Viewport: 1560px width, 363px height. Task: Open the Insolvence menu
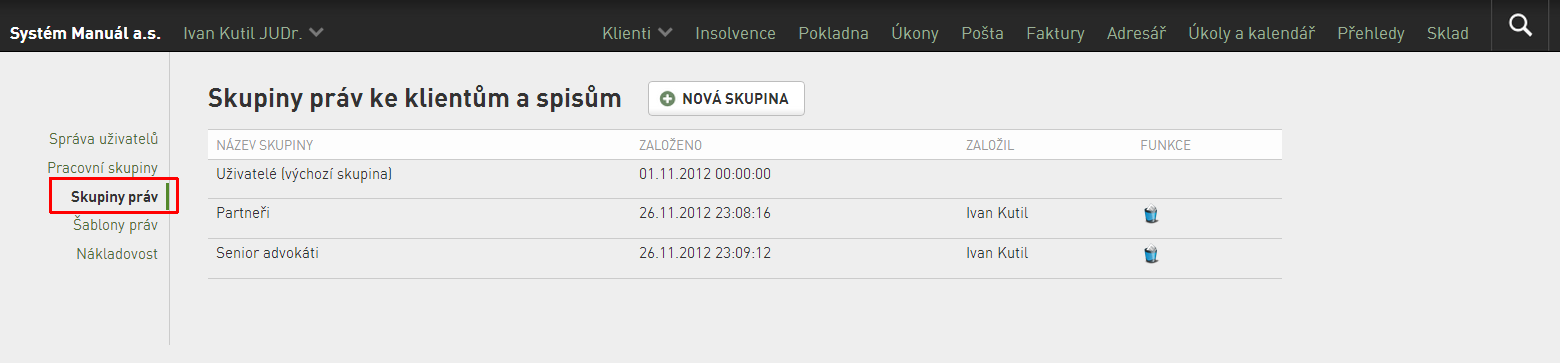pos(735,33)
